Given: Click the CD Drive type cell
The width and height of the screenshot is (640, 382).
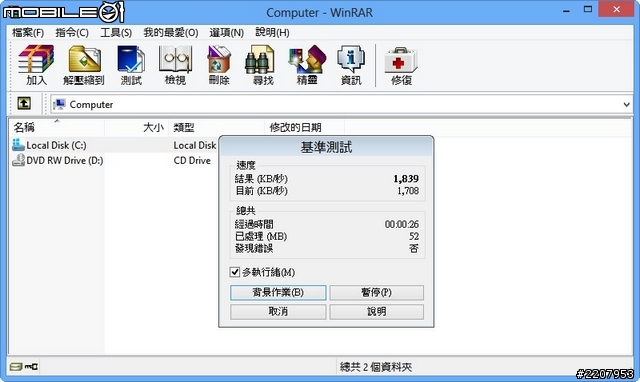Looking at the screenshot, I should click(192, 160).
